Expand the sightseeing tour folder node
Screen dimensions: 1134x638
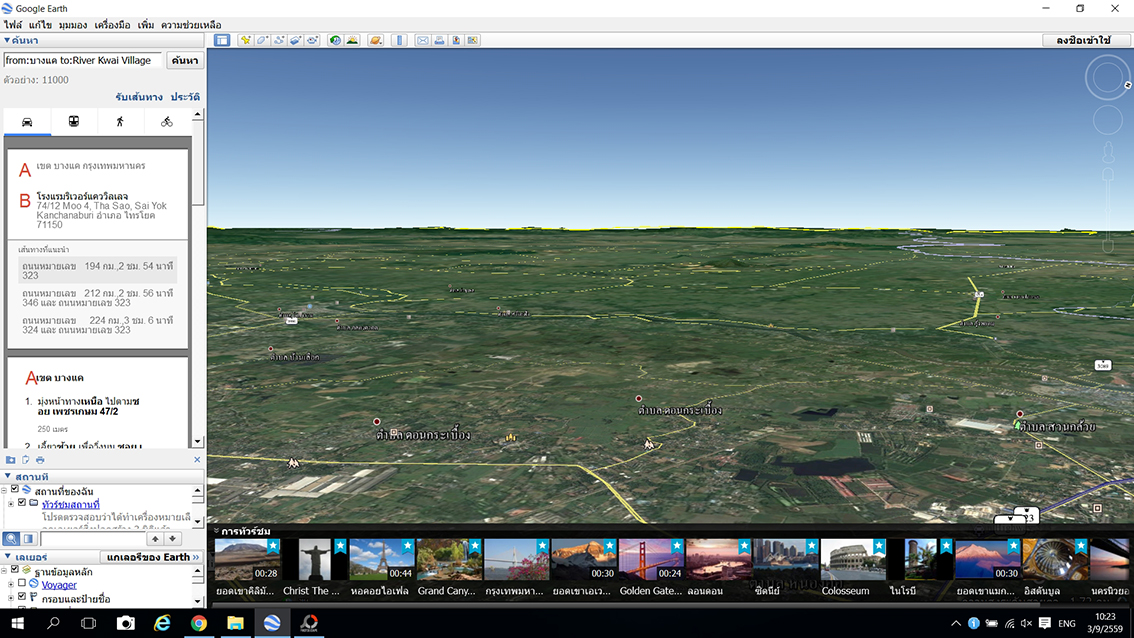pyautogui.click(x=11, y=503)
